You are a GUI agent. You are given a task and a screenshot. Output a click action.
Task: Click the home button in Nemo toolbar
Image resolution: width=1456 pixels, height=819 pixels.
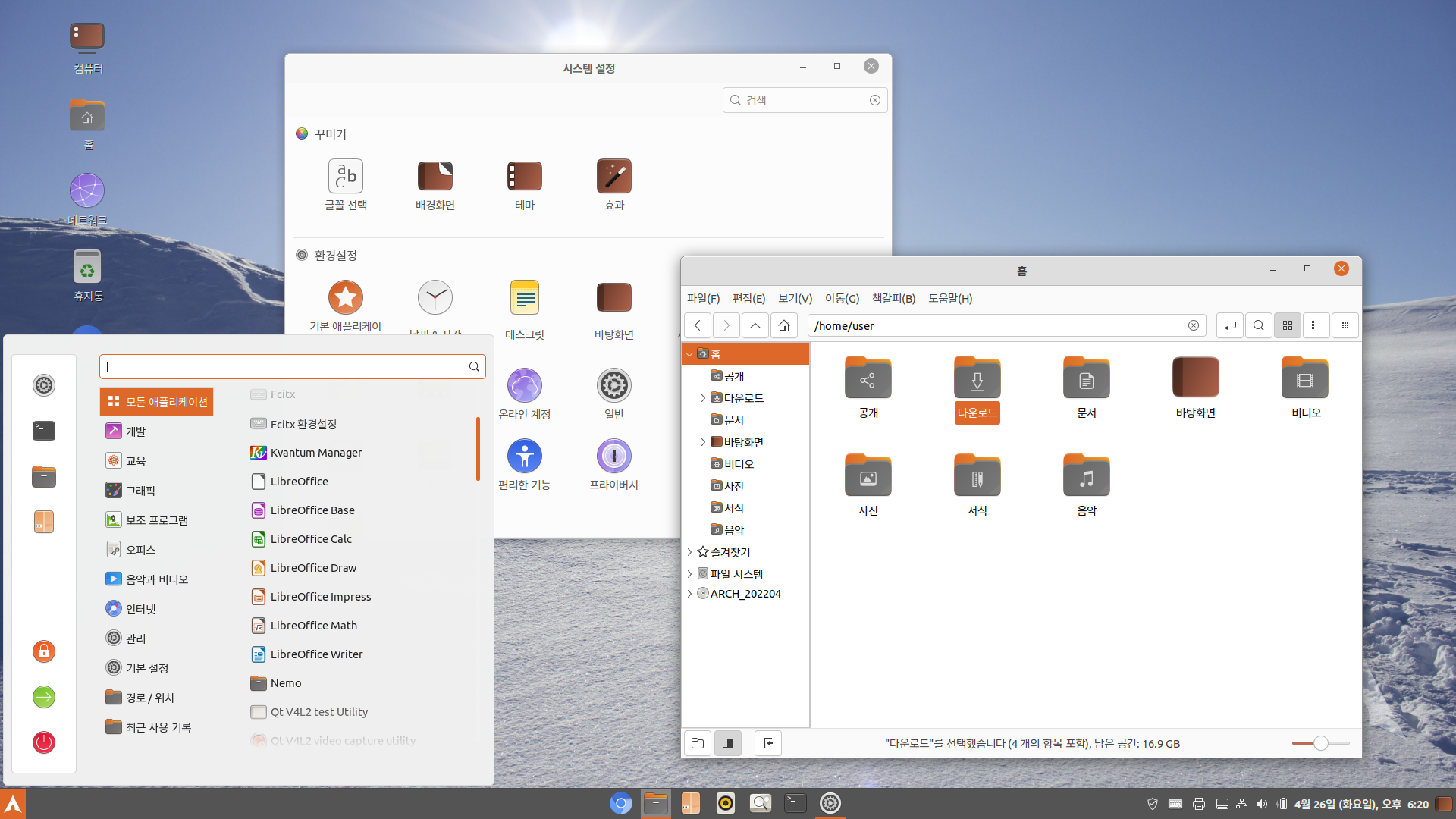click(784, 326)
